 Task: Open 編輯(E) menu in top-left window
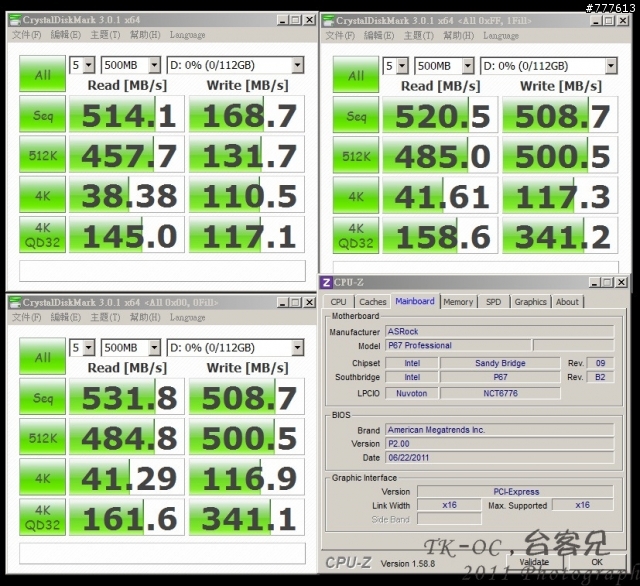[x=66, y=35]
